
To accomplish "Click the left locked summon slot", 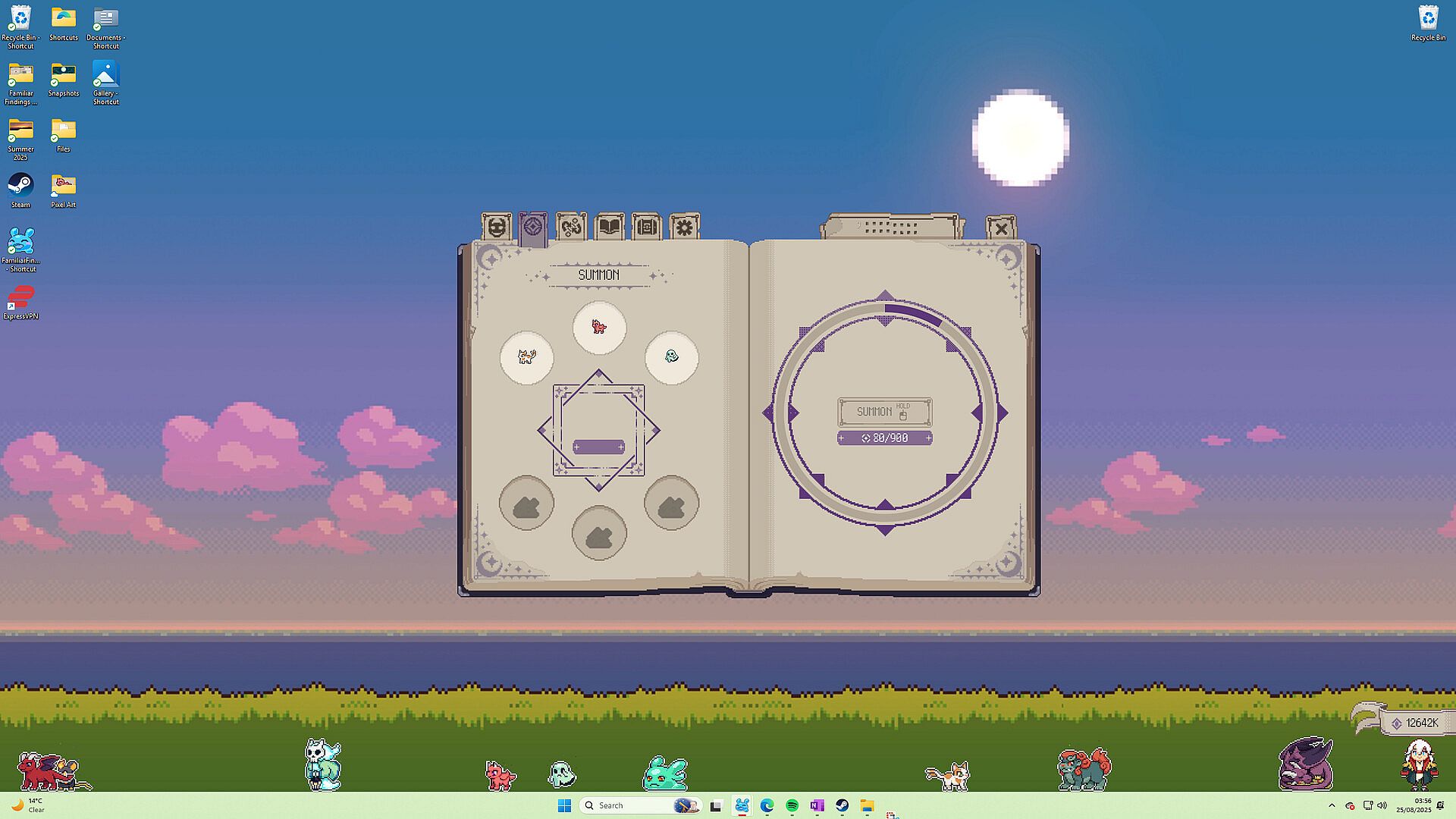I will [x=526, y=504].
